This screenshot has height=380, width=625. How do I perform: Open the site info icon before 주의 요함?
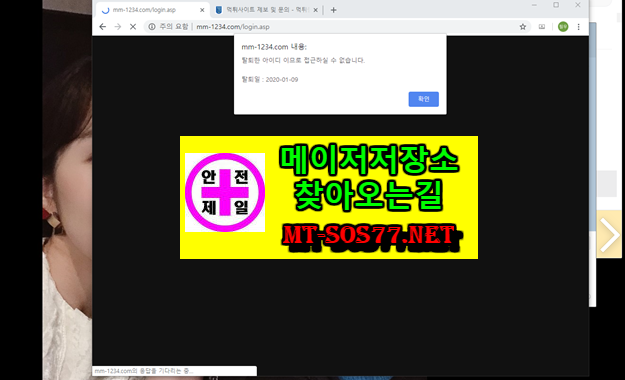(152, 27)
